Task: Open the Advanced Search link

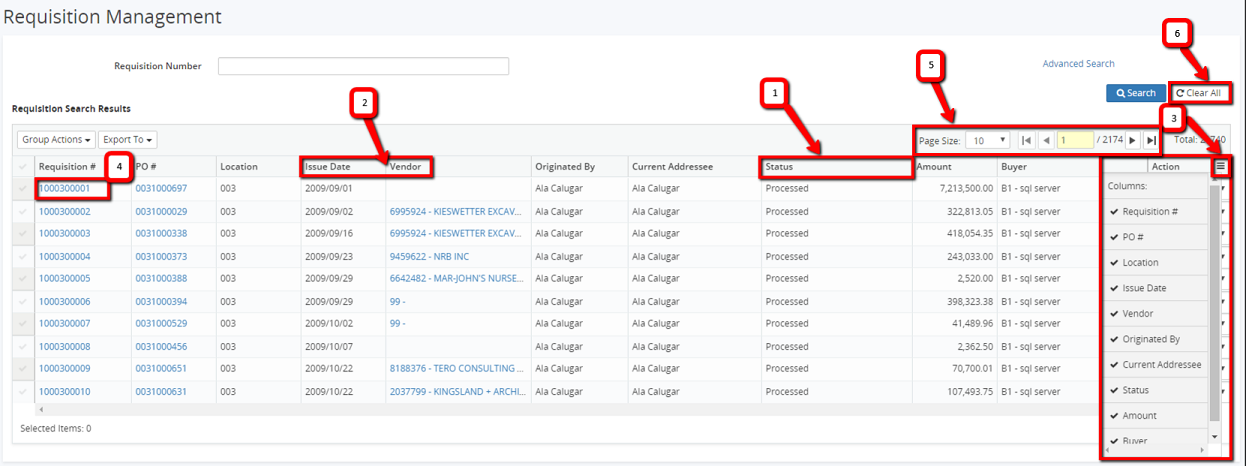Action: click(1078, 64)
